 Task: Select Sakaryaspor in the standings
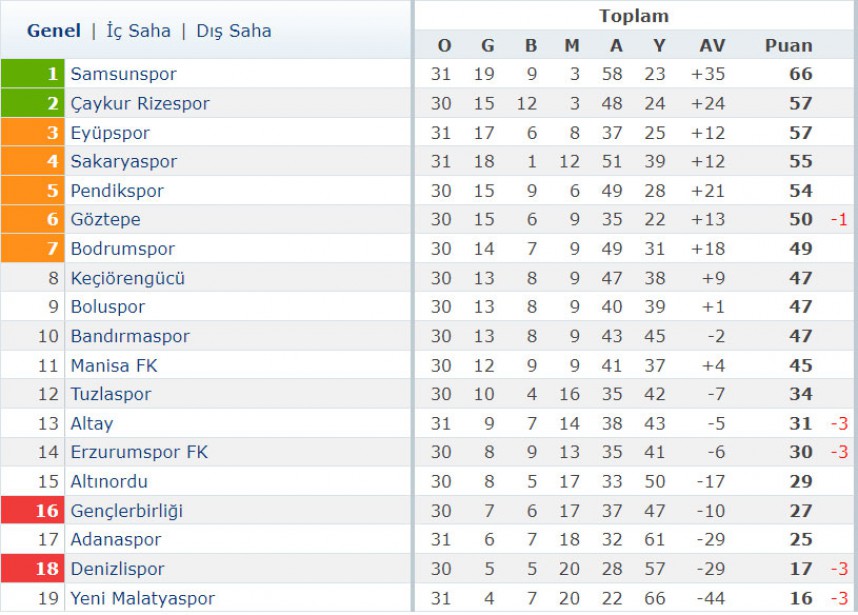[124, 161]
